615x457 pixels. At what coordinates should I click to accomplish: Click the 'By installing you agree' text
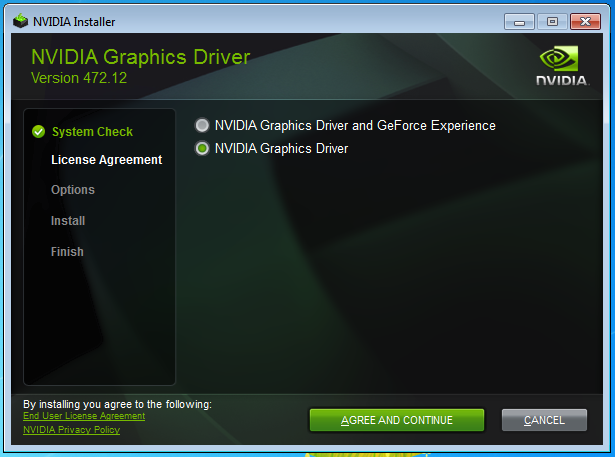117,404
